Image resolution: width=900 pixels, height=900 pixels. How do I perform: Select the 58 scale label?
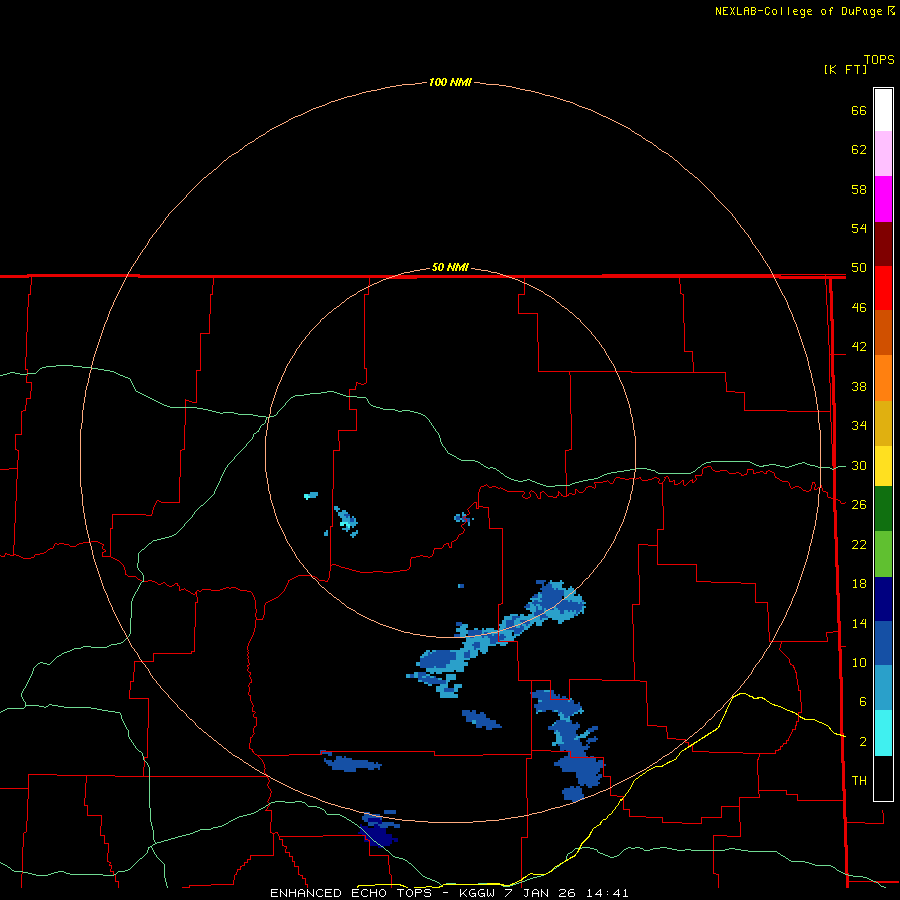click(859, 189)
